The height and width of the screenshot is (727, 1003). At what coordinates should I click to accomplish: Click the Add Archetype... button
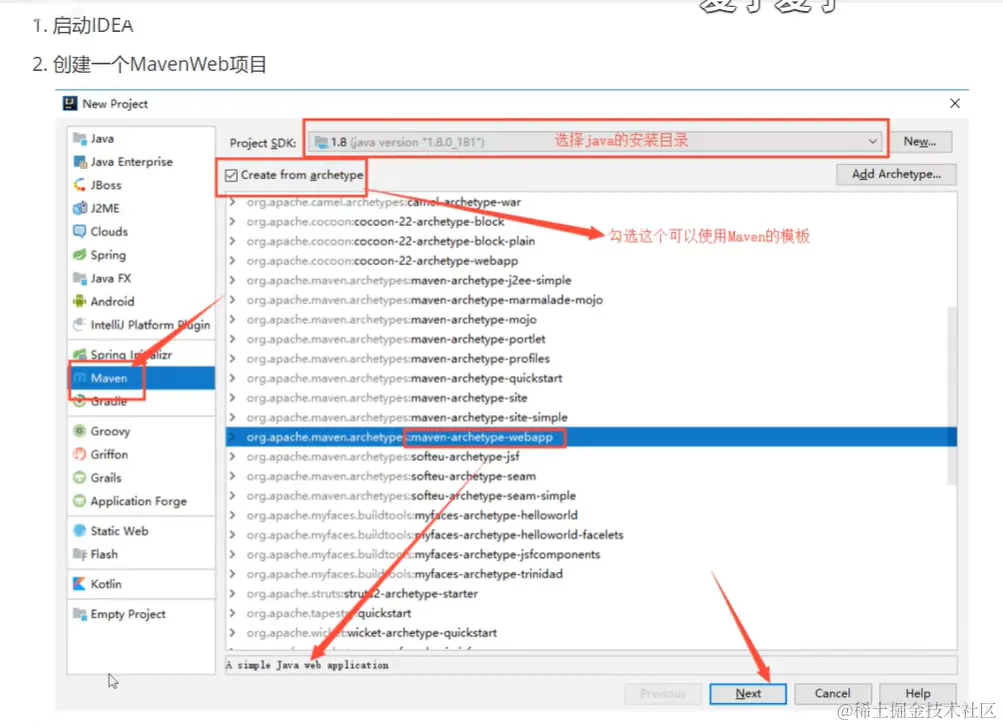point(896,174)
